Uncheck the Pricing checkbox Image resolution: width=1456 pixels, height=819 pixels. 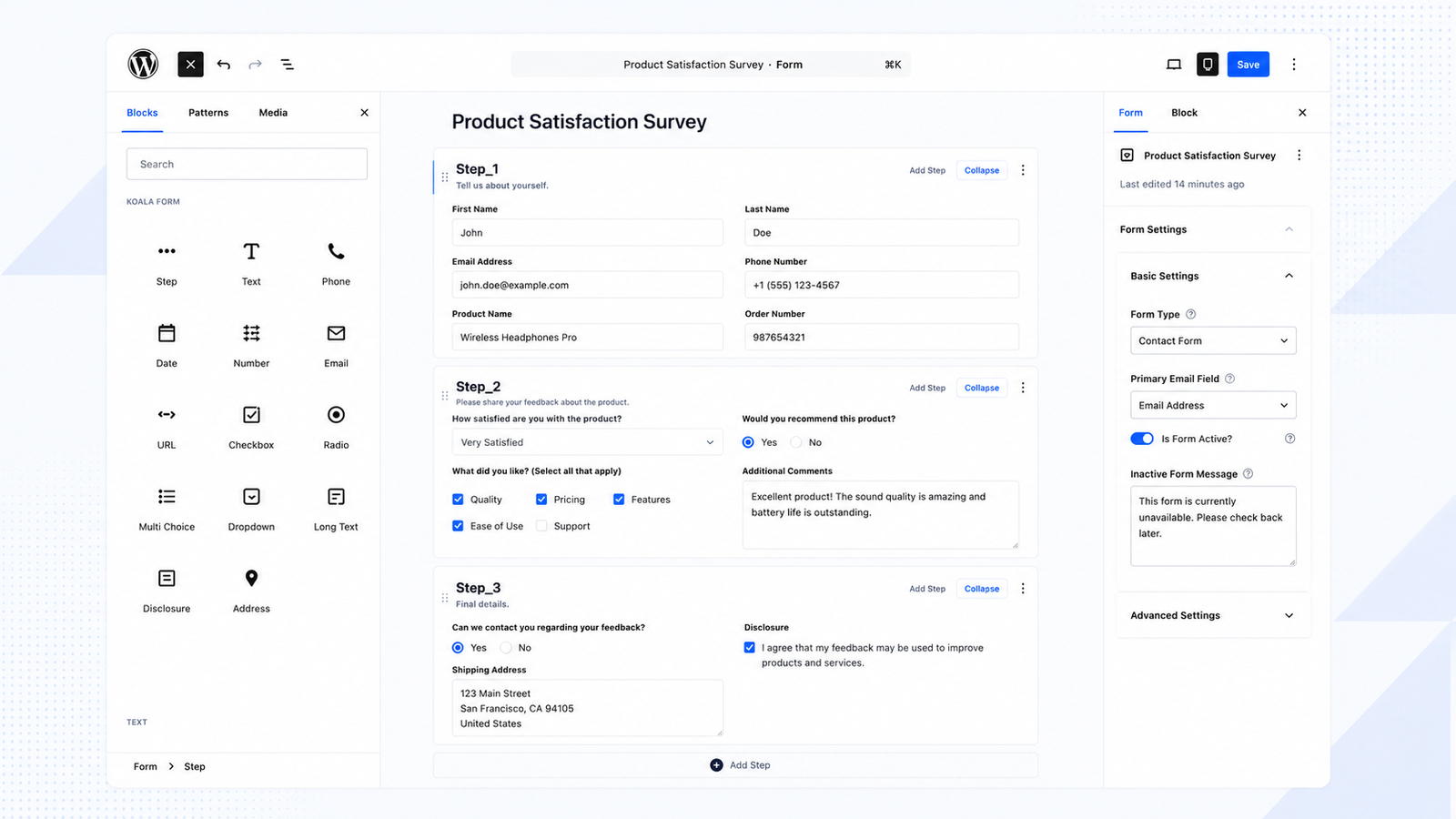[x=541, y=500]
